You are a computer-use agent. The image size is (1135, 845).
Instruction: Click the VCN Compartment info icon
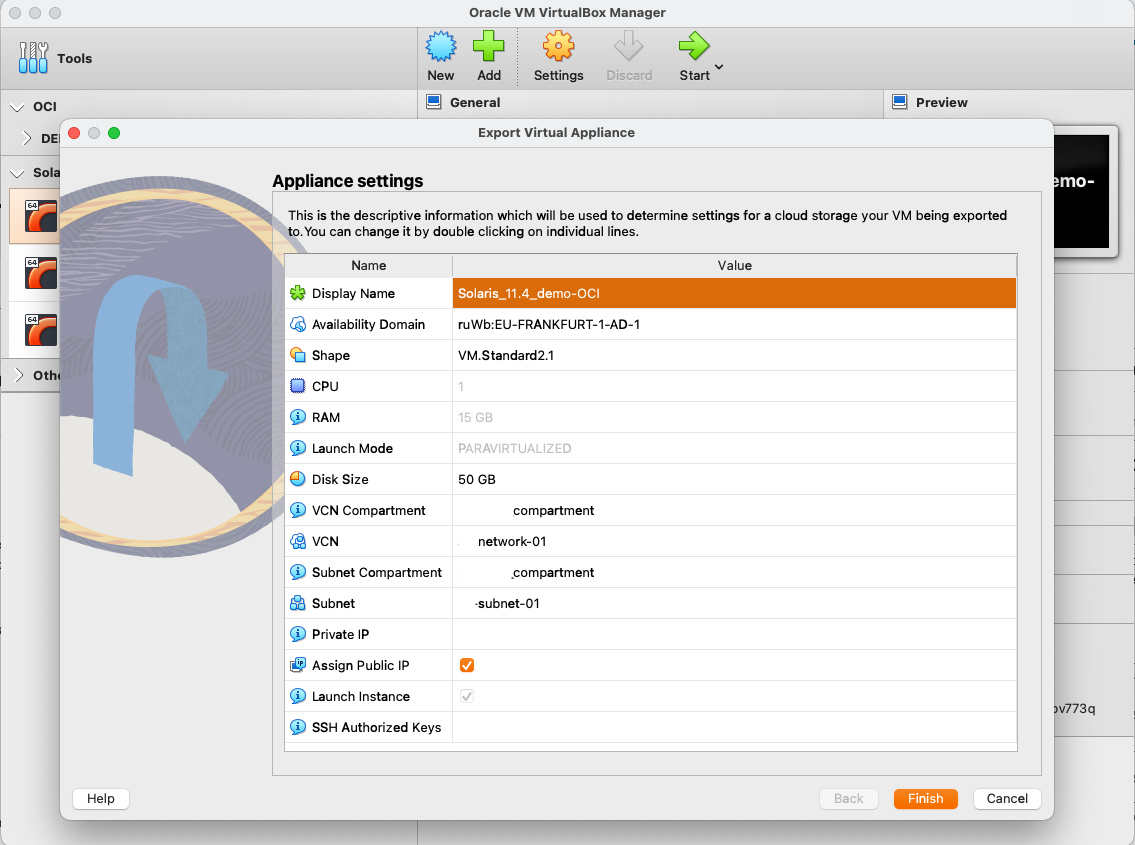point(298,510)
